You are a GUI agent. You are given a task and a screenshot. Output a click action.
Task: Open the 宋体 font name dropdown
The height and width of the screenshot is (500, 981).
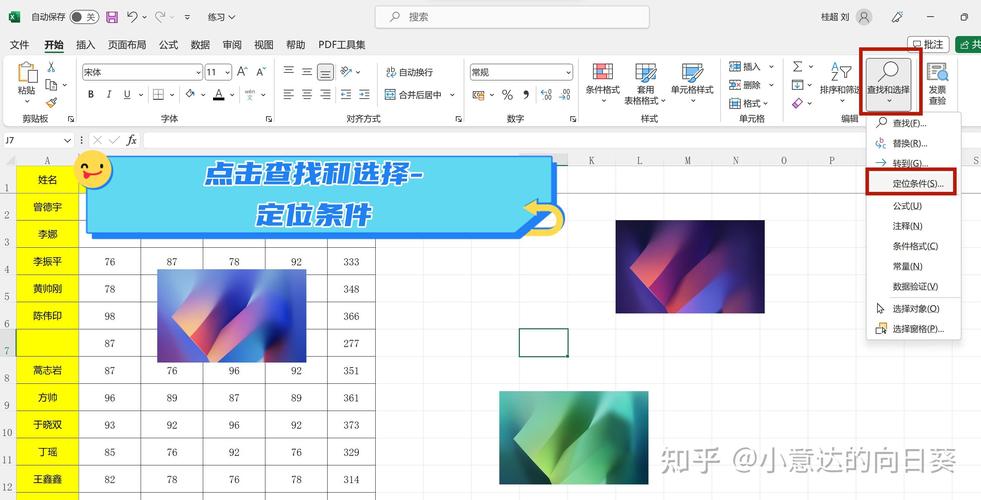(x=198, y=73)
